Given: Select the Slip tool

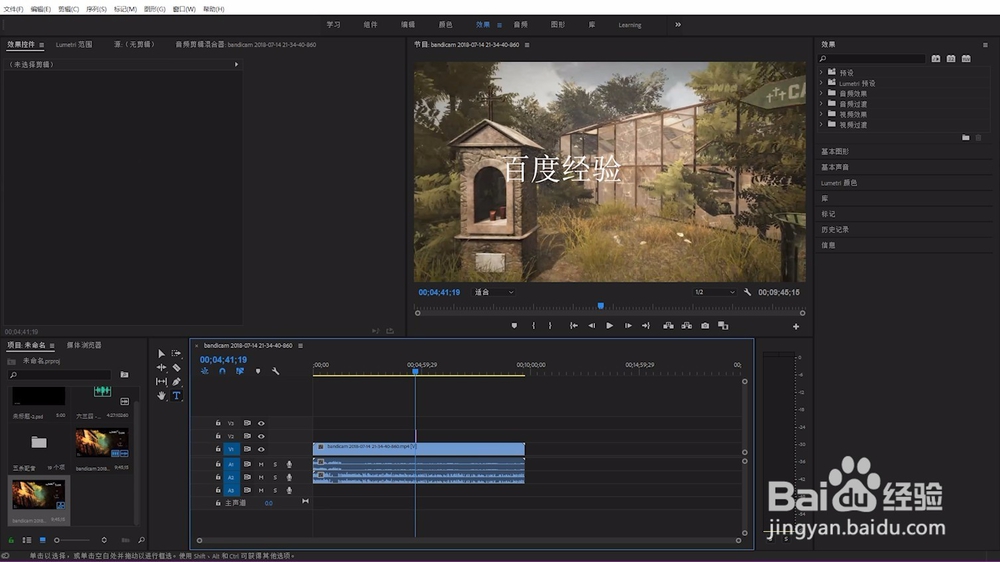Looking at the screenshot, I should click(161, 381).
